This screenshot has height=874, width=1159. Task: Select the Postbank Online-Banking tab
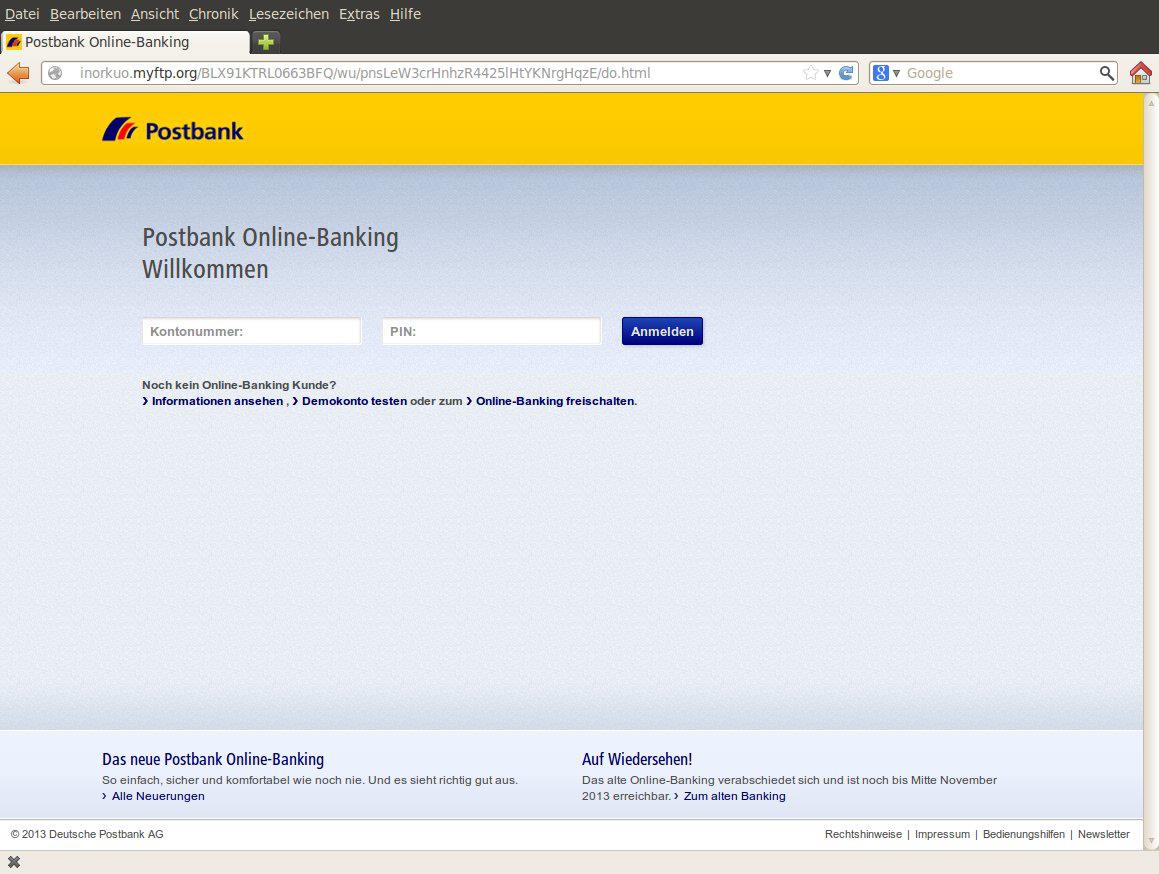125,42
